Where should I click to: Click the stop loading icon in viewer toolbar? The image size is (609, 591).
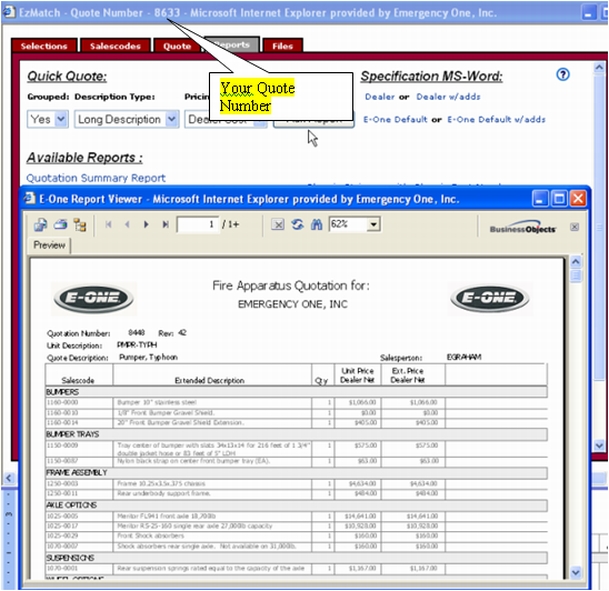(x=277, y=224)
